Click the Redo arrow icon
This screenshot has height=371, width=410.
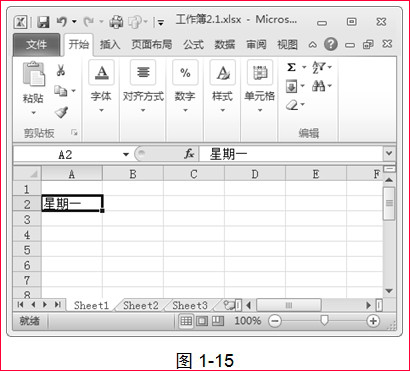pos(88,22)
